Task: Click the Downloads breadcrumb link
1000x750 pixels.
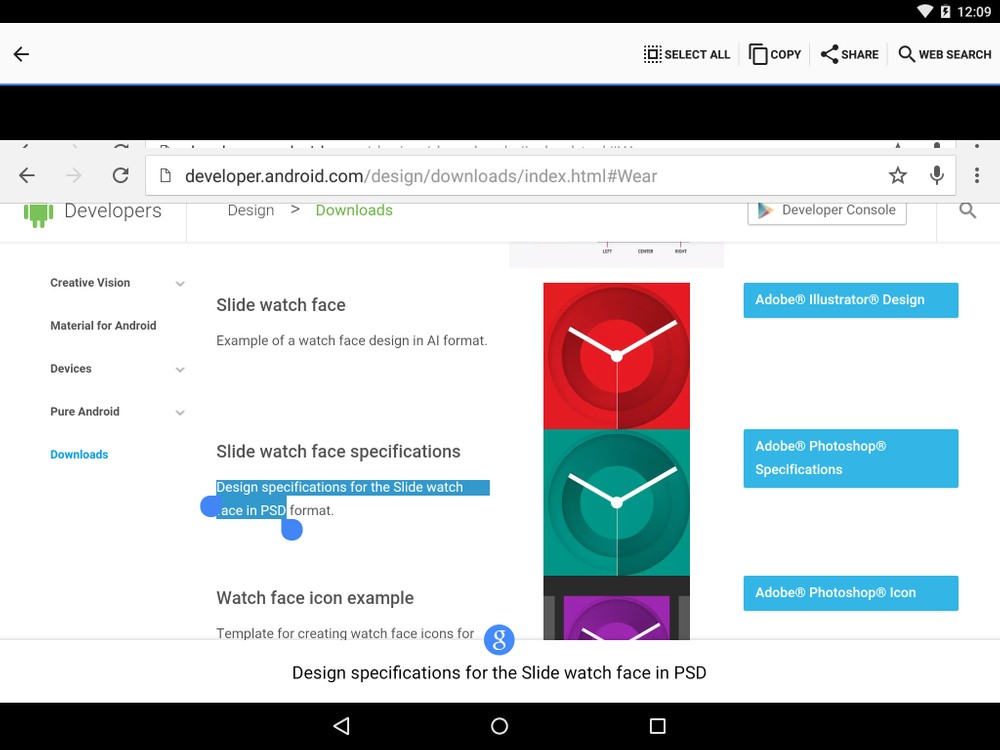Action: tap(354, 210)
